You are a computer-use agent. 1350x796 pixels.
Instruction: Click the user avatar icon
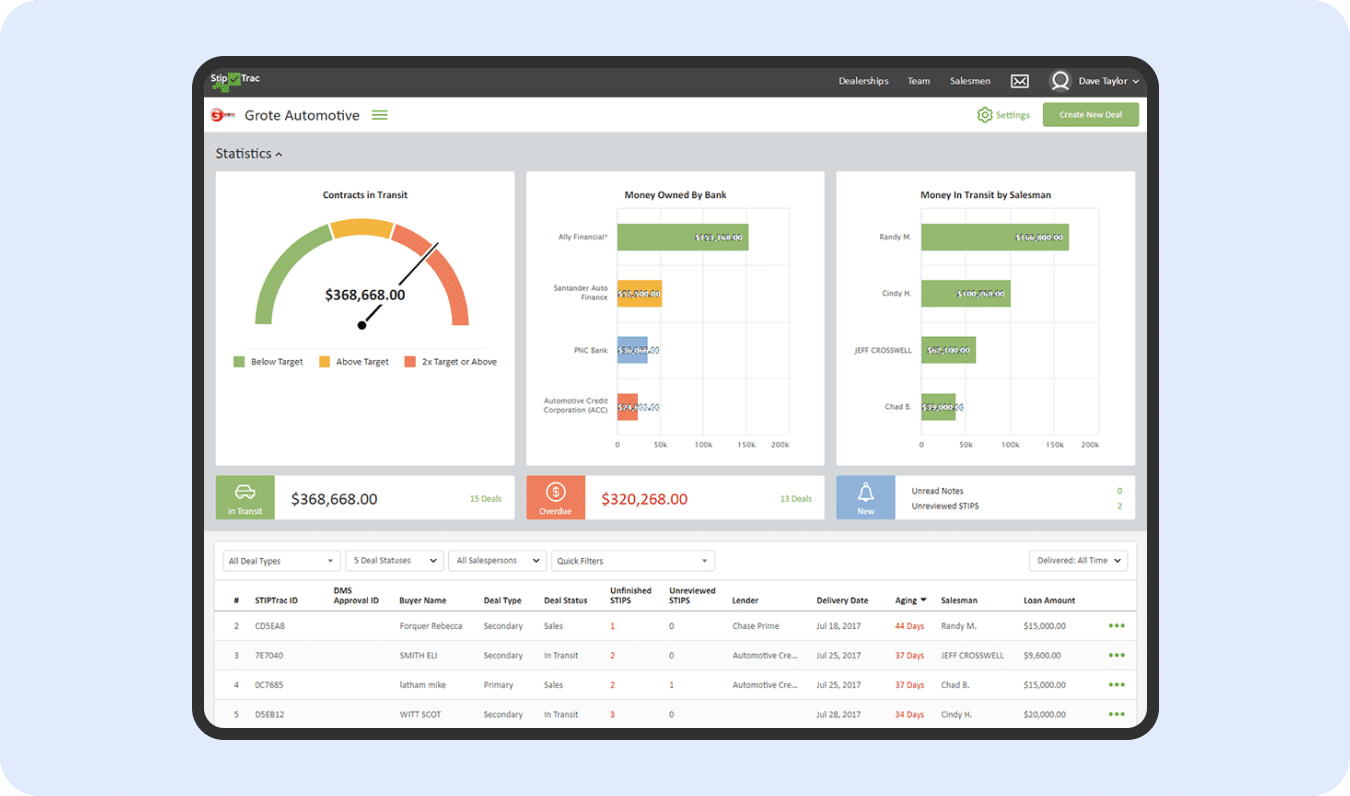pos(1060,81)
